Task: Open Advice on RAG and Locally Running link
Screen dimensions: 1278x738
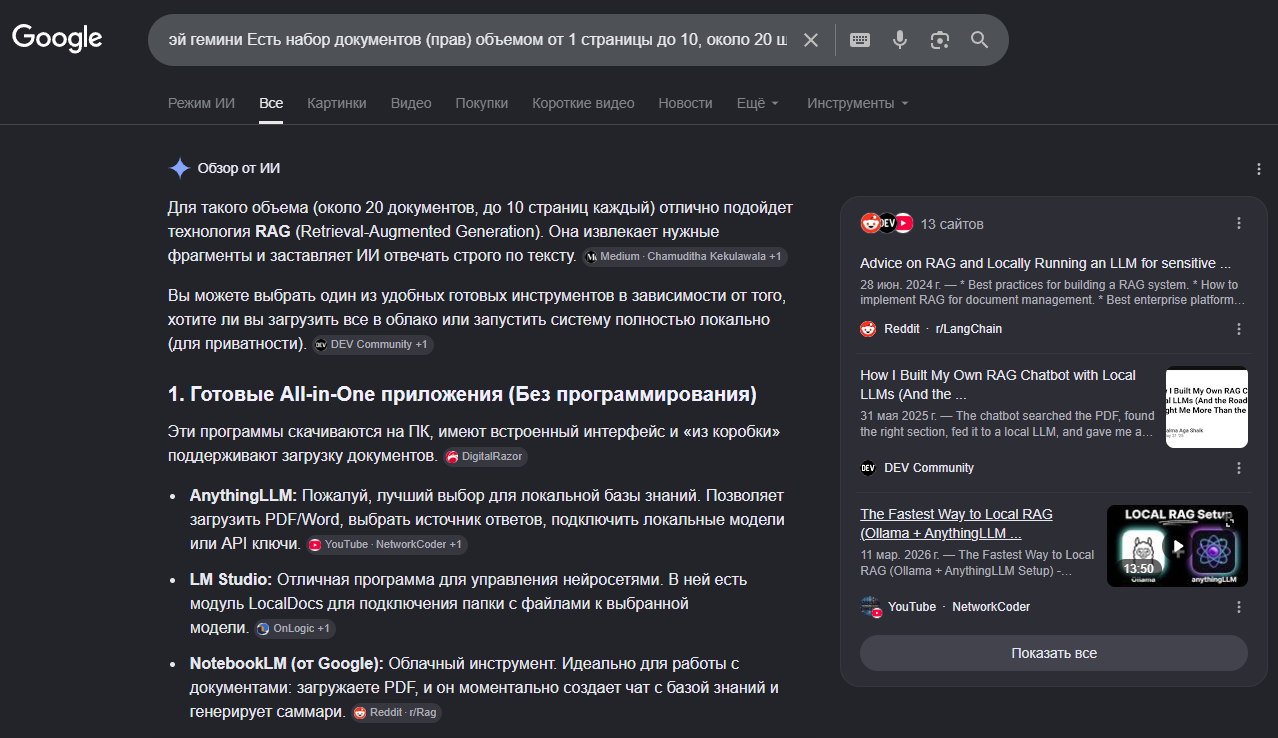Action: pyautogui.click(x=1045, y=263)
